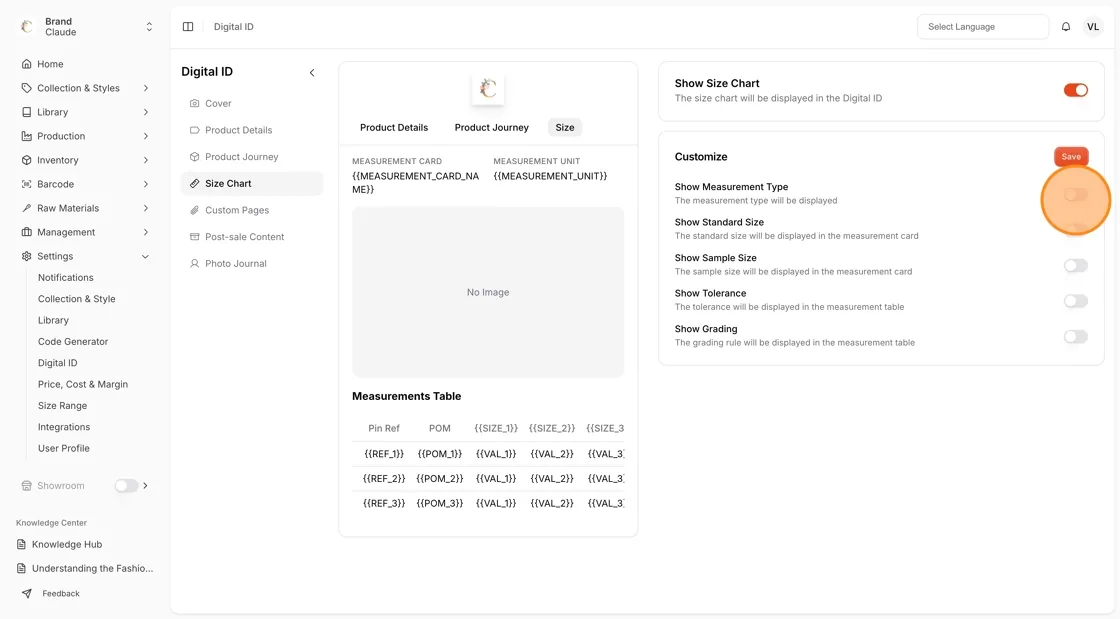Viewport: 1120px width, 619px height.
Task: Open Size Range settings item
Action: [x=62, y=406]
